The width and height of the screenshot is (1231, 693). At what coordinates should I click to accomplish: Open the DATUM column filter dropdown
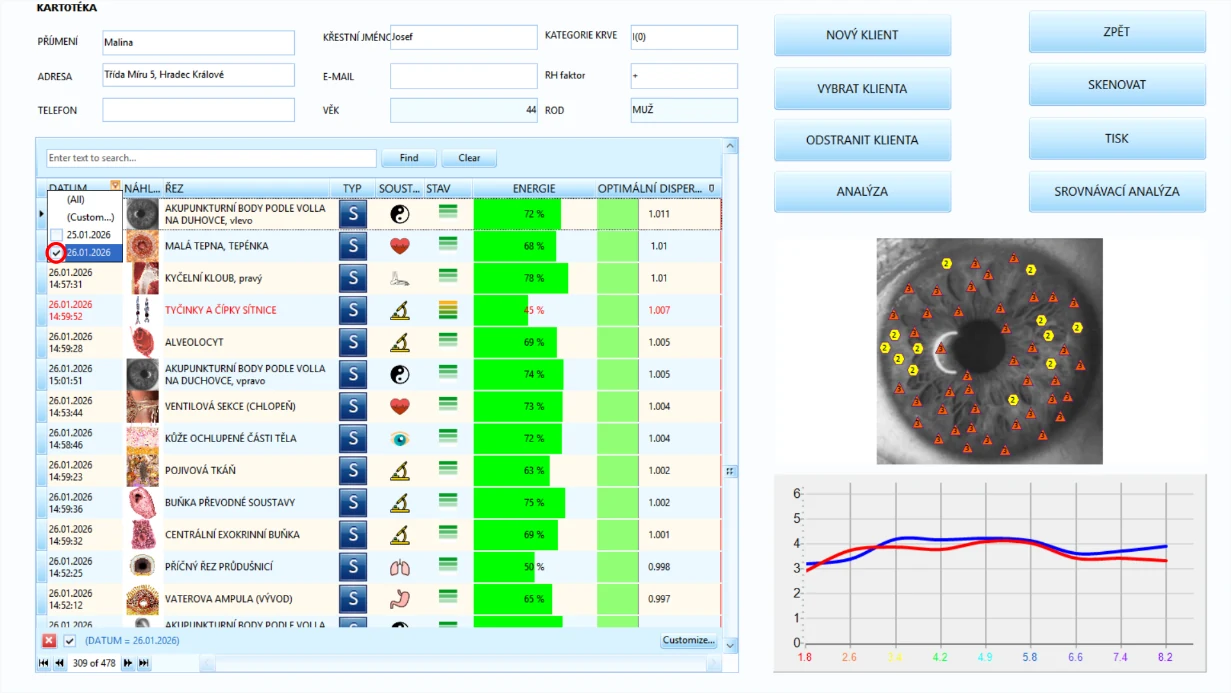point(116,187)
